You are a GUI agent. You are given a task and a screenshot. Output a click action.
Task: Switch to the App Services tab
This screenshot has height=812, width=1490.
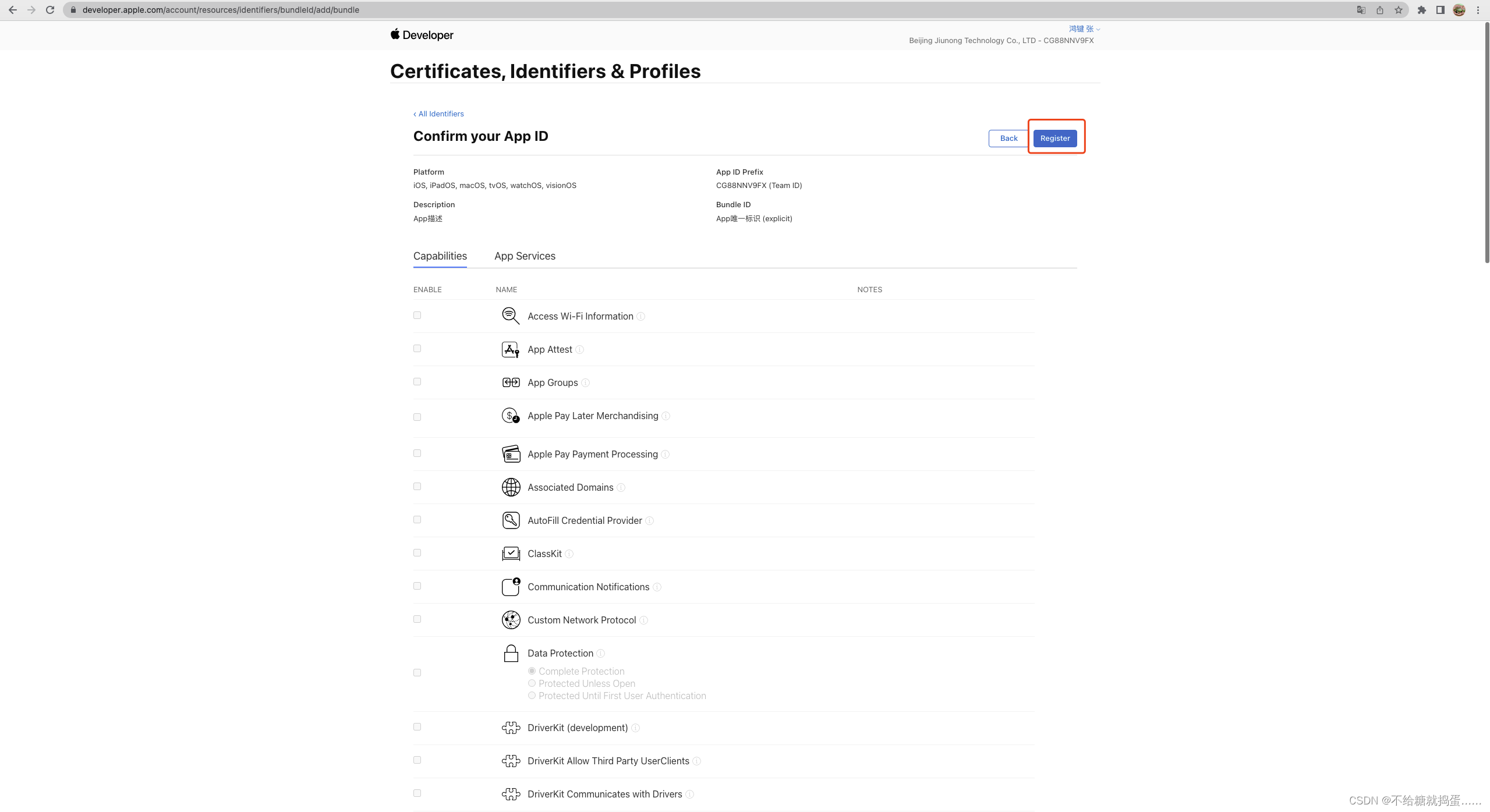[525, 256]
